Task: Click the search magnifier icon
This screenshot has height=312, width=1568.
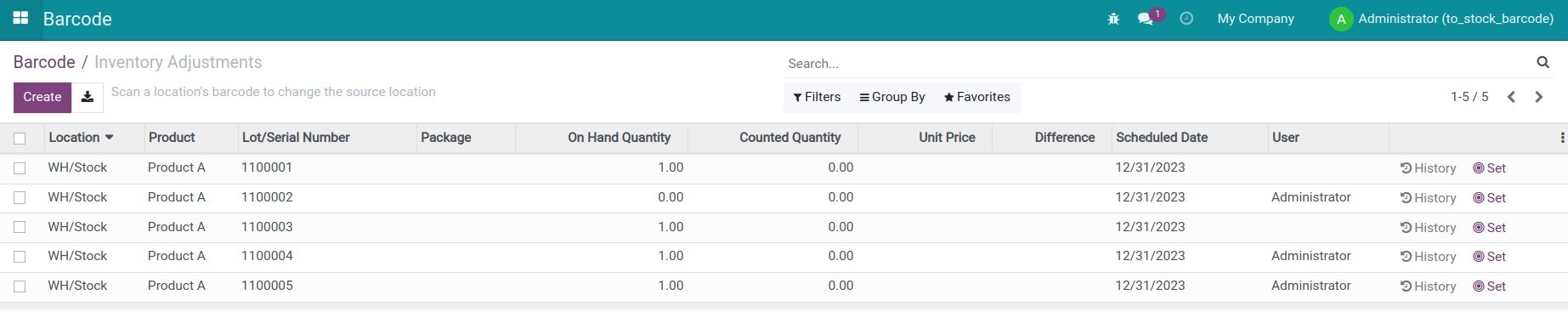Action: (x=1543, y=62)
